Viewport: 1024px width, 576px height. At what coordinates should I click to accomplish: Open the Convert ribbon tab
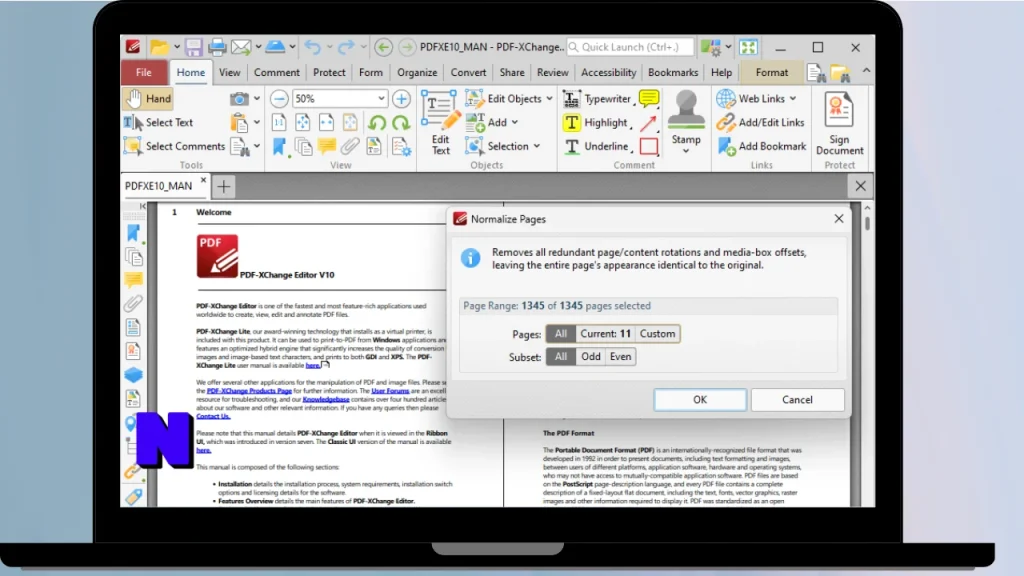point(468,72)
